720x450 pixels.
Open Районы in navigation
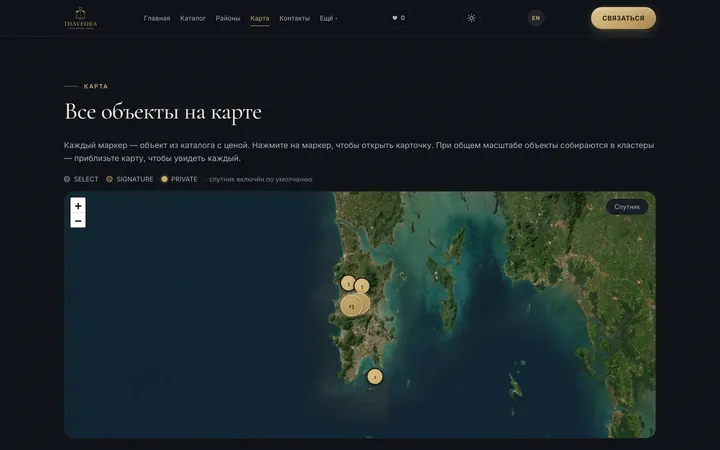pyautogui.click(x=228, y=18)
